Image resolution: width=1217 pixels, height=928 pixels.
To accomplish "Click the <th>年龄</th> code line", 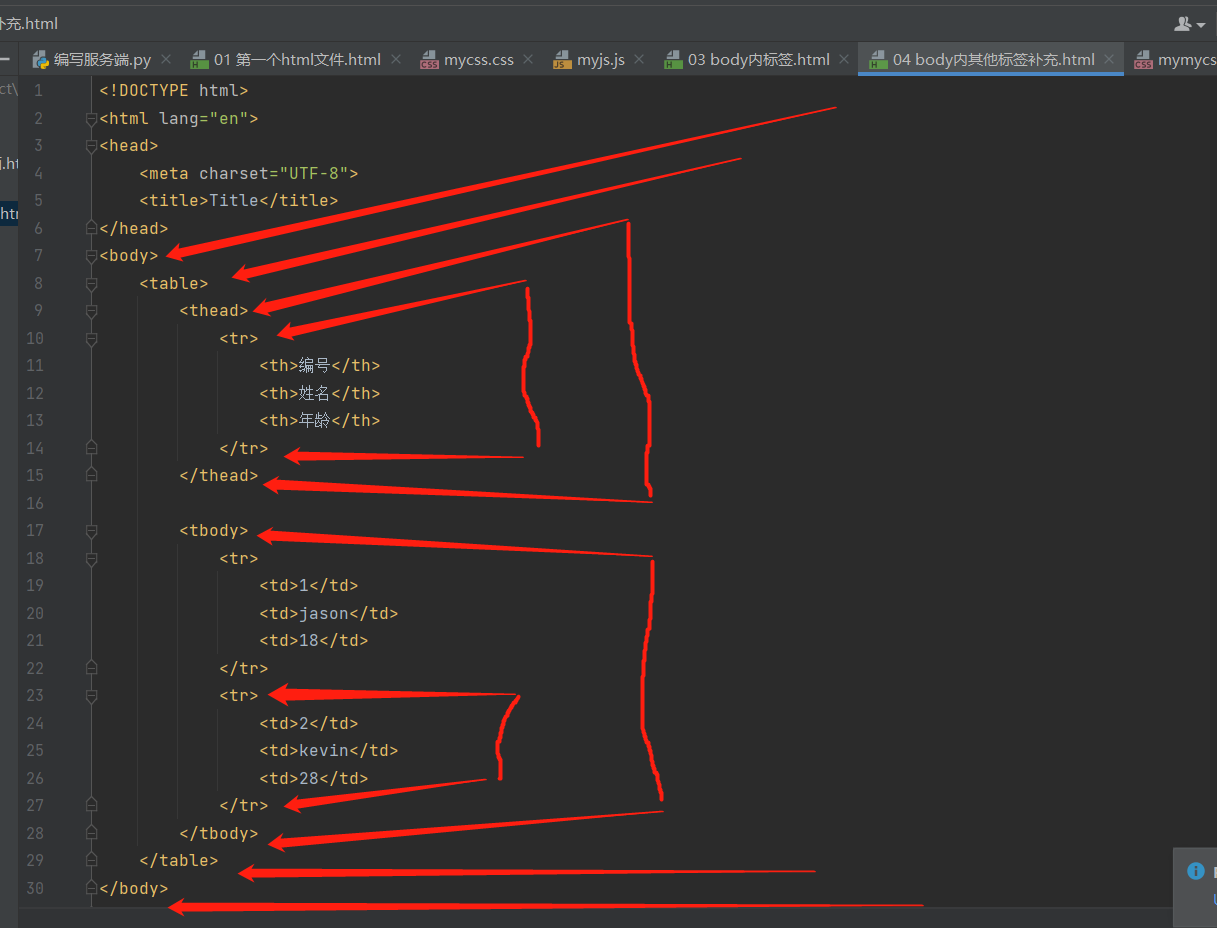I will [x=320, y=421].
